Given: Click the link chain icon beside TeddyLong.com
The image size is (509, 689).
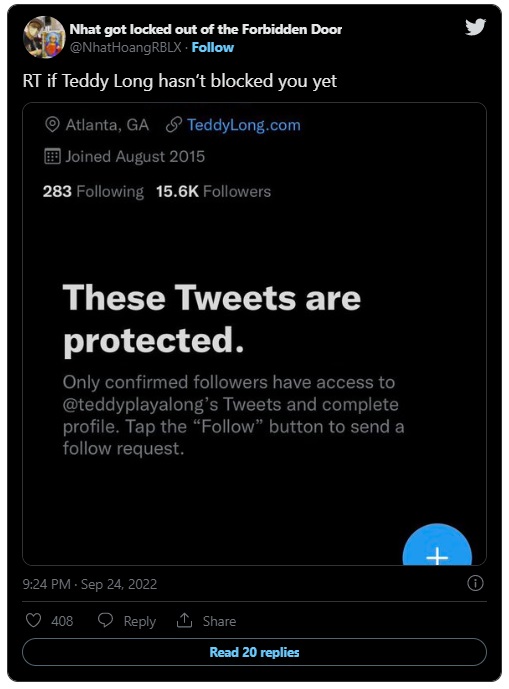Looking at the screenshot, I should click(174, 125).
